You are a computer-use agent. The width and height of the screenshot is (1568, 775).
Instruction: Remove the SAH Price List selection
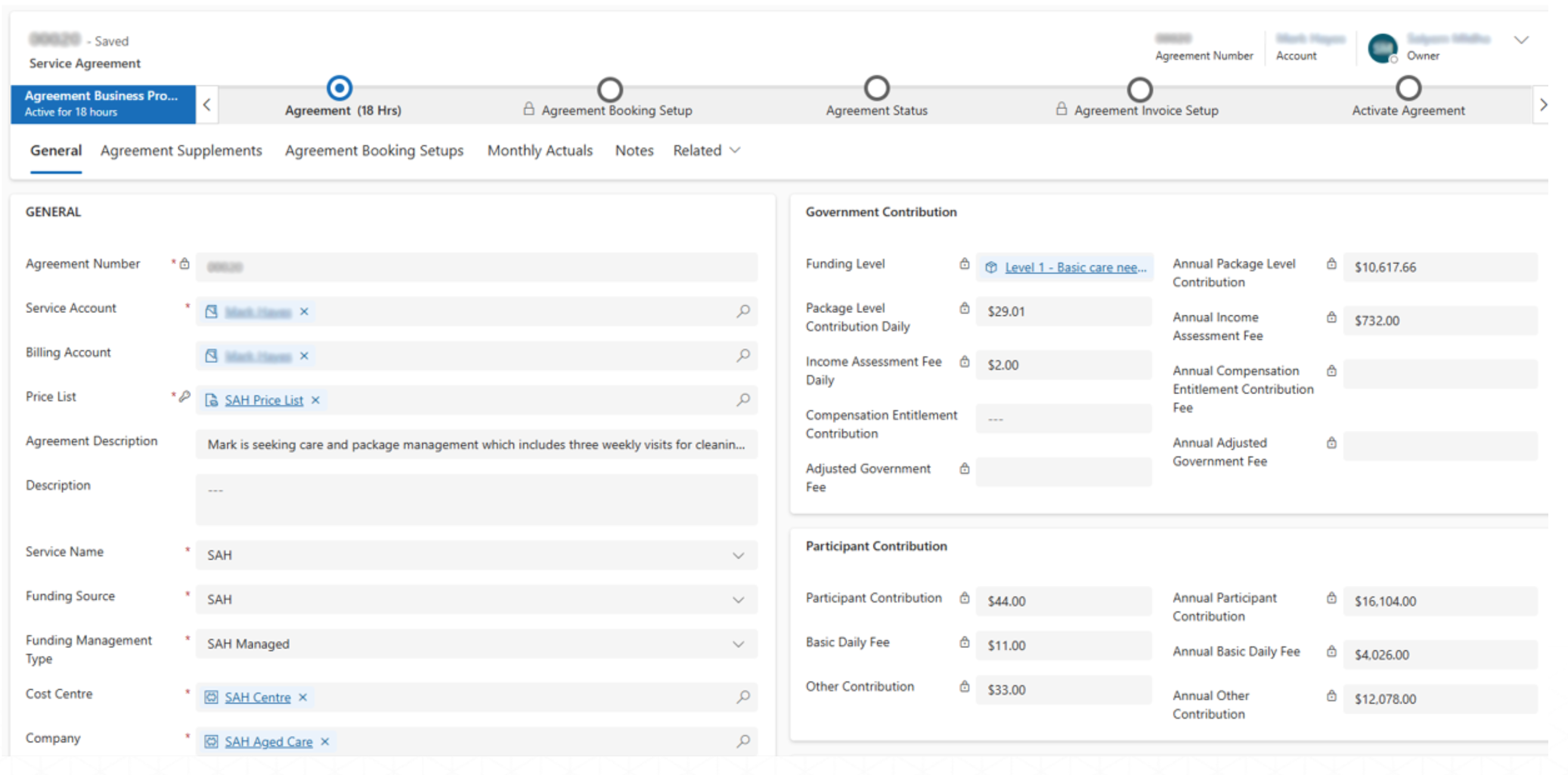click(x=315, y=400)
